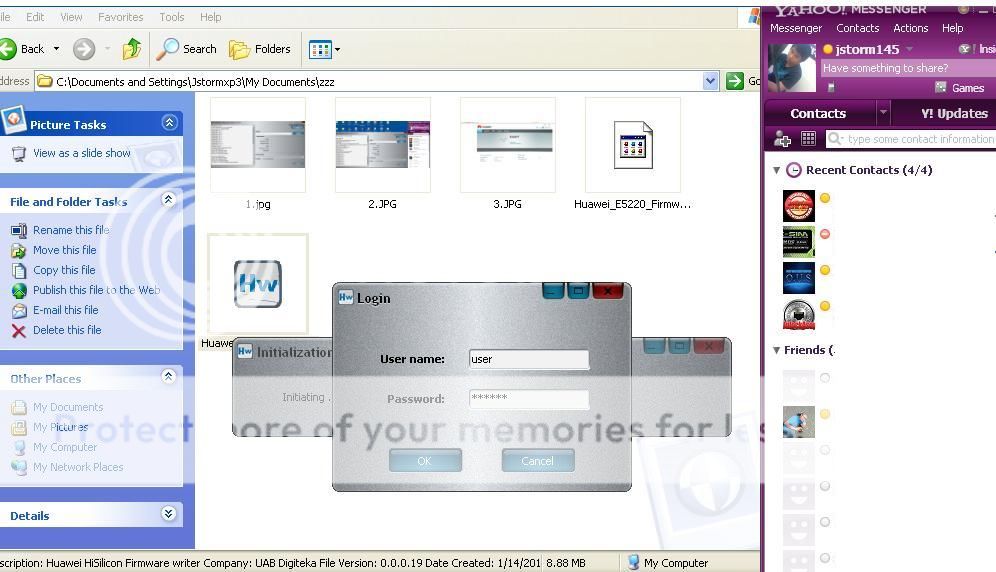
Task: Collapse the Recent Contacts group
Action: [777, 171]
